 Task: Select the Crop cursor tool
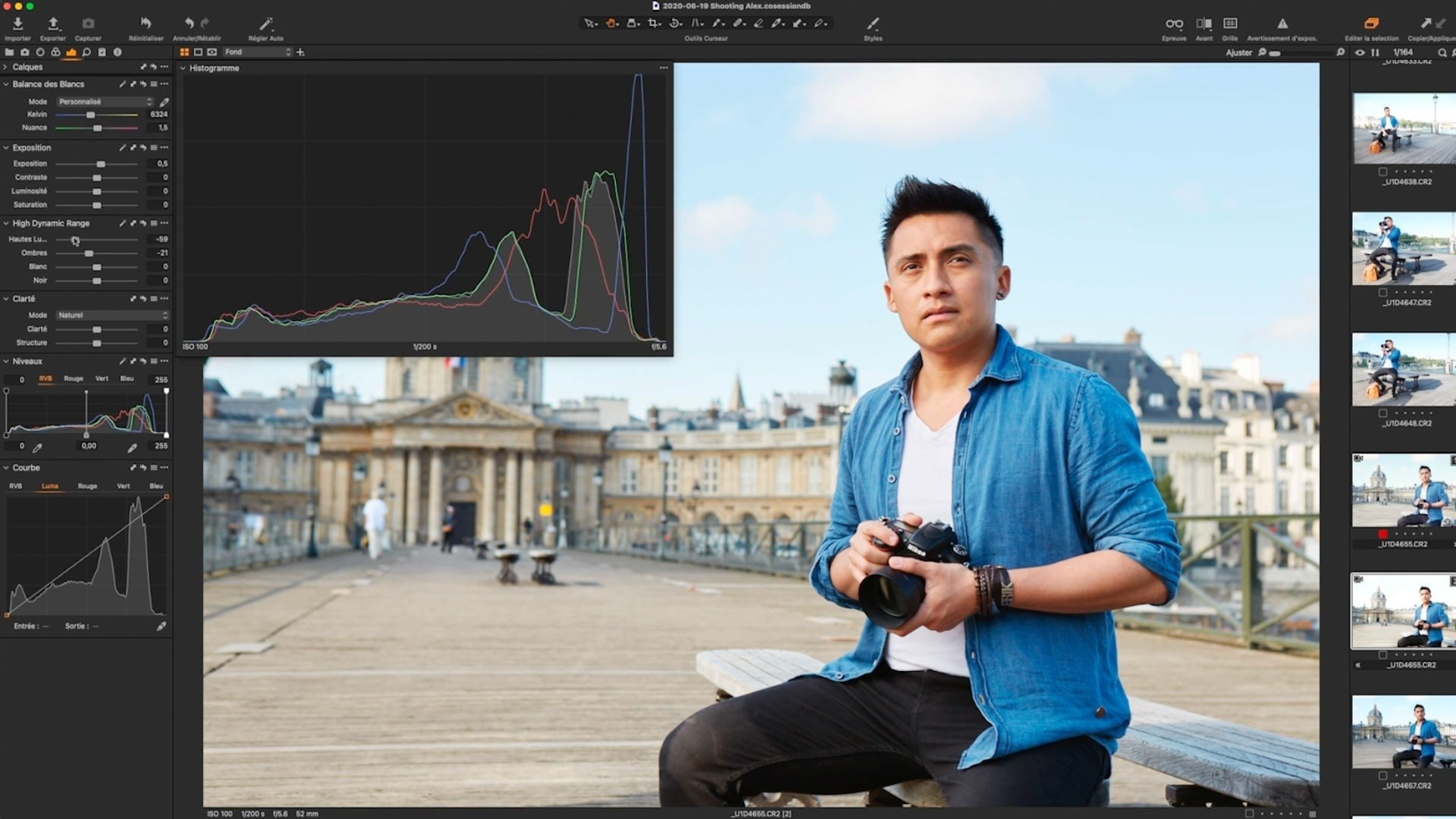click(x=654, y=24)
